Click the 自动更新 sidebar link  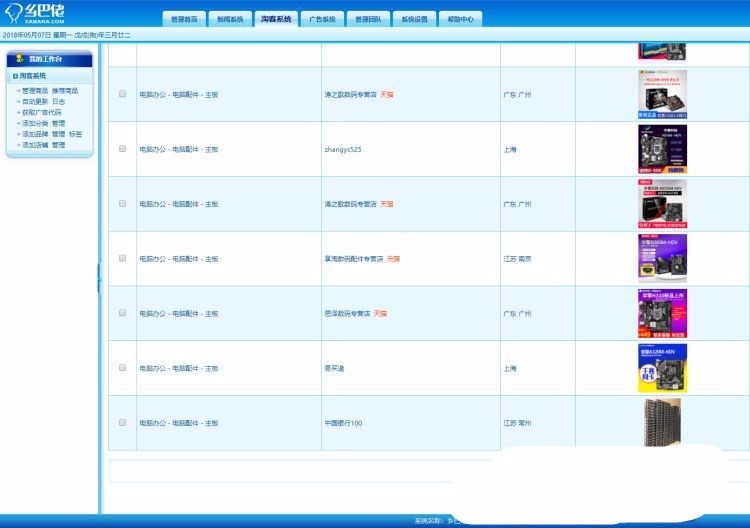point(35,101)
